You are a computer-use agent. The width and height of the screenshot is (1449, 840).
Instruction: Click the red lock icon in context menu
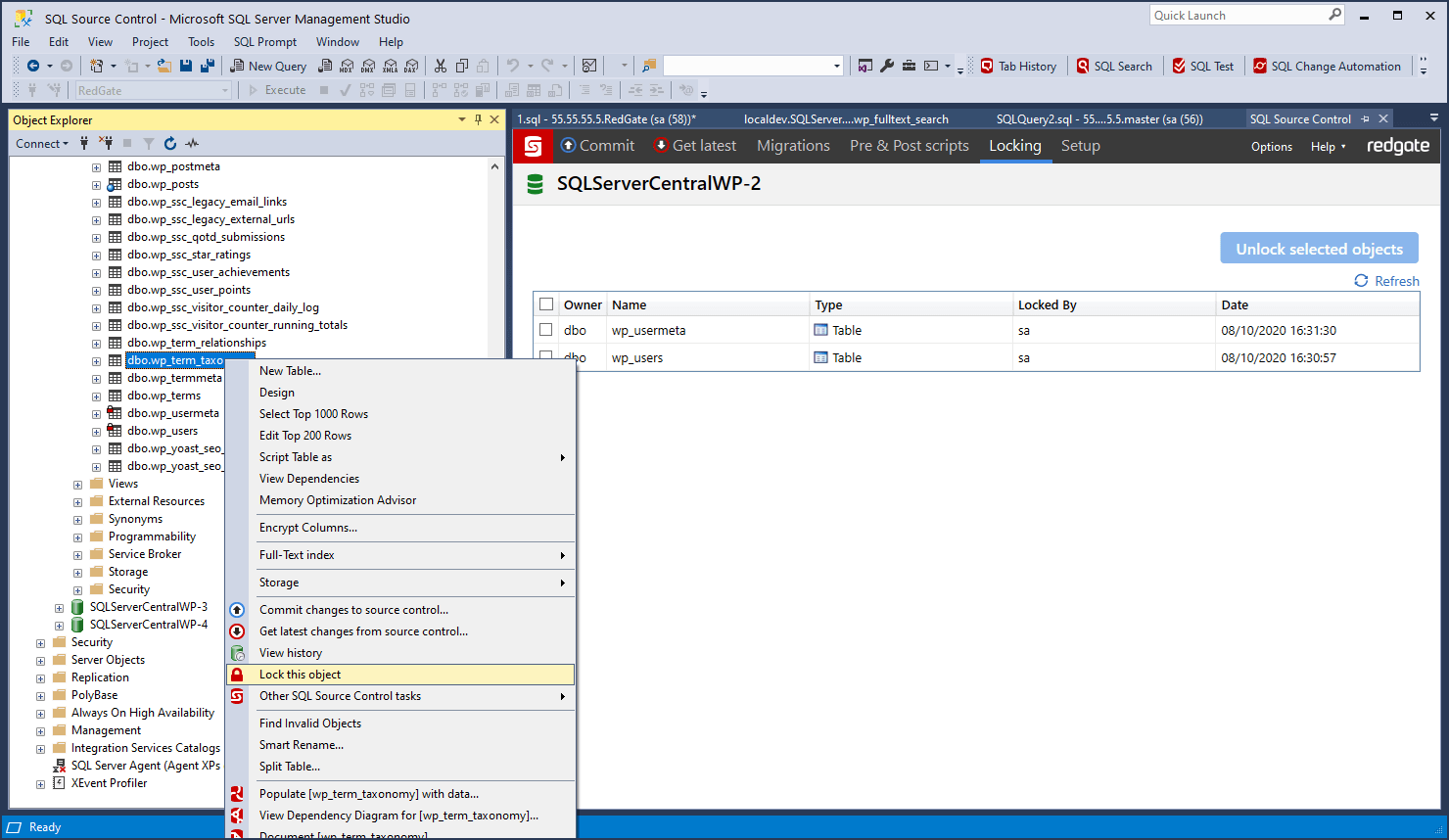coord(237,675)
